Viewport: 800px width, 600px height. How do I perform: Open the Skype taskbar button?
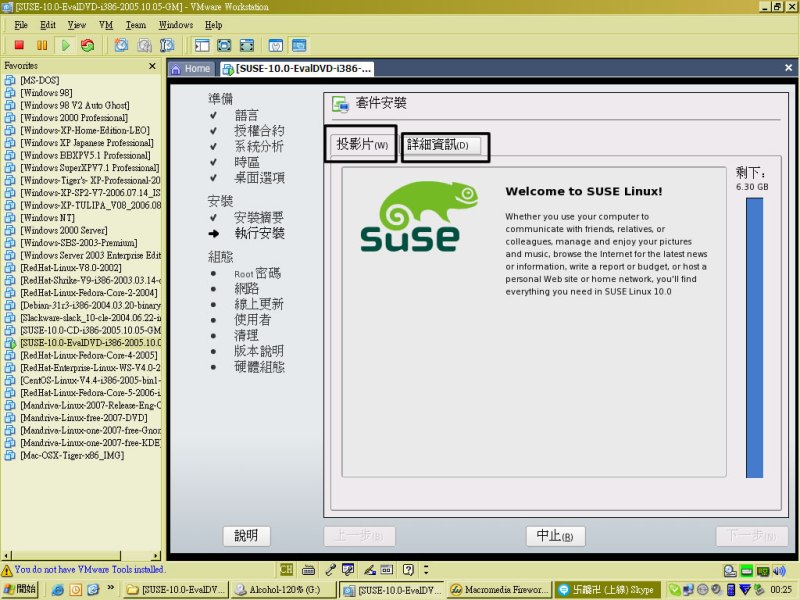coord(607,590)
